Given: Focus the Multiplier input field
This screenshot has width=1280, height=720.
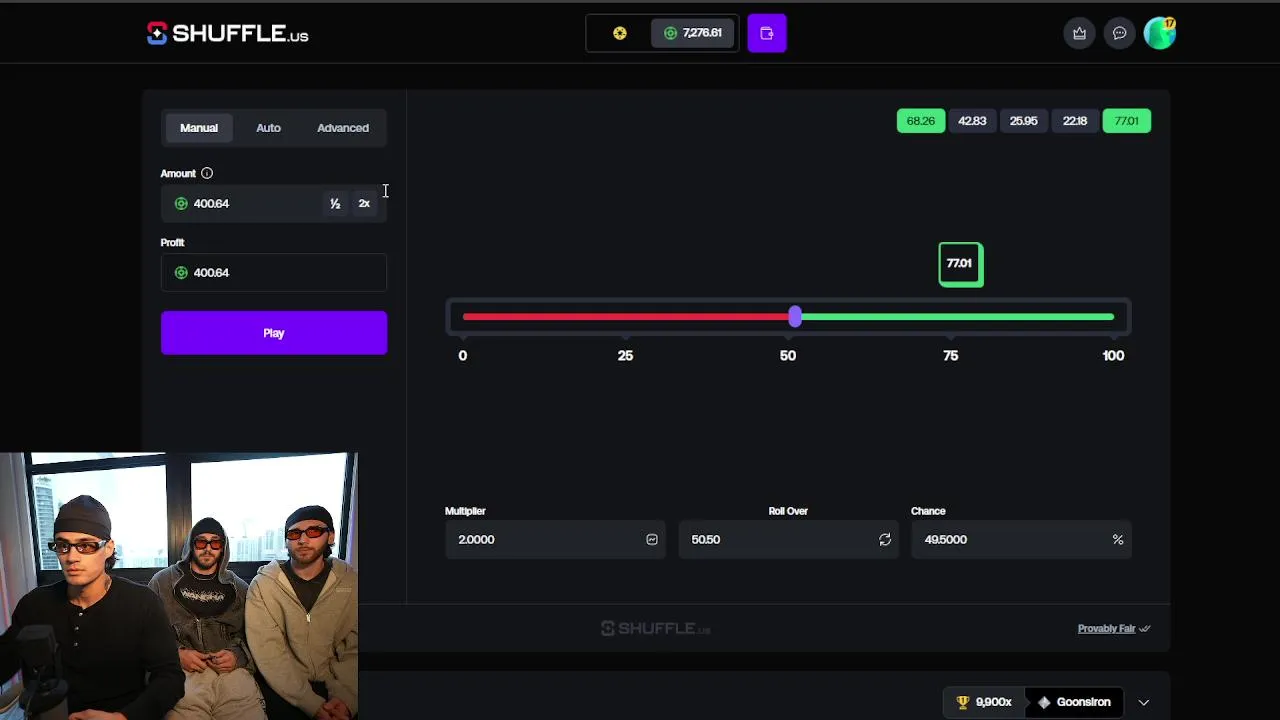Looking at the screenshot, I should coord(555,539).
